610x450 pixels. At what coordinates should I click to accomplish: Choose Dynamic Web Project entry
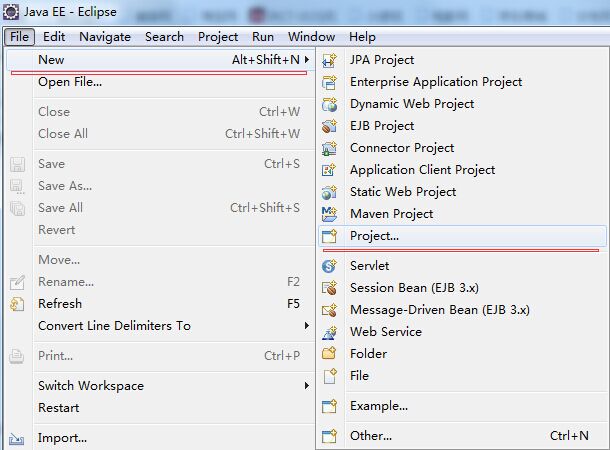(462, 104)
